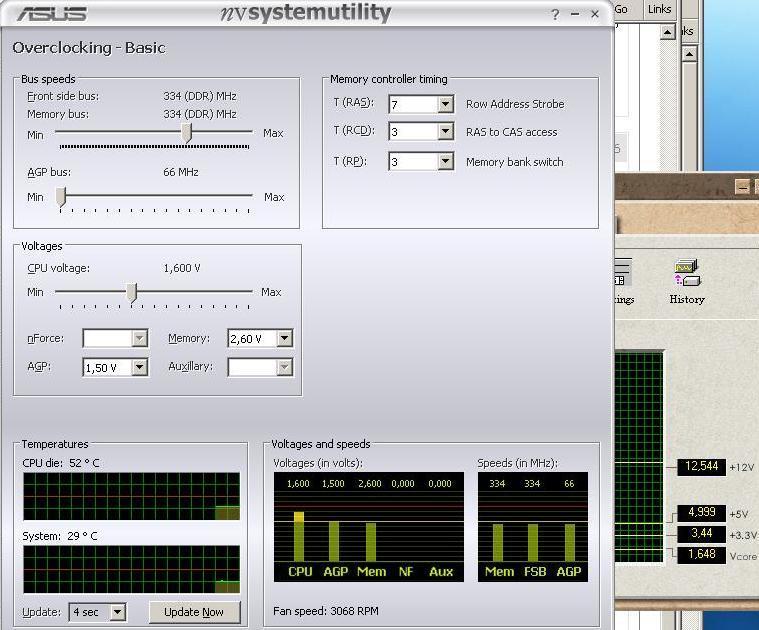The height and width of the screenshot is (630, 759).
Task: Click the voltages bar chart
Action: (369, 527)
